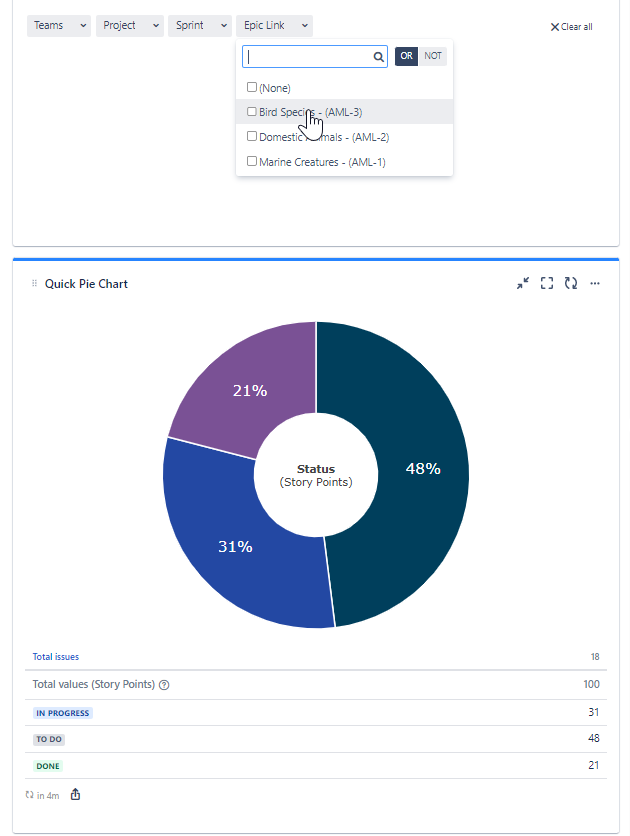630x836 pixels.
Task: Open the Project filter dropdown
Action: (129, 25)
